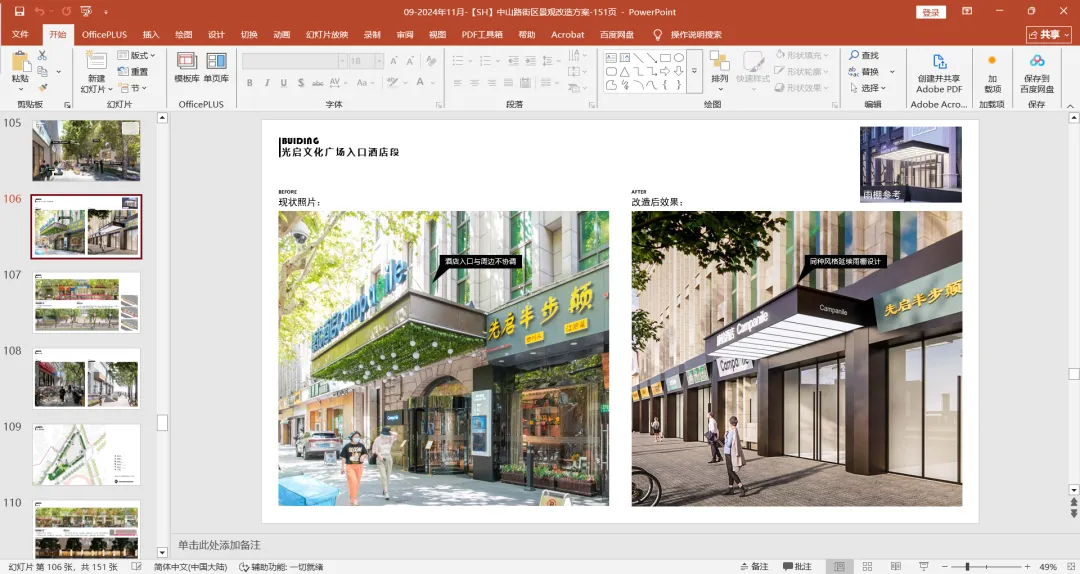Click Replace (替换) button
1080x574 pixels.
click(864, 72)
